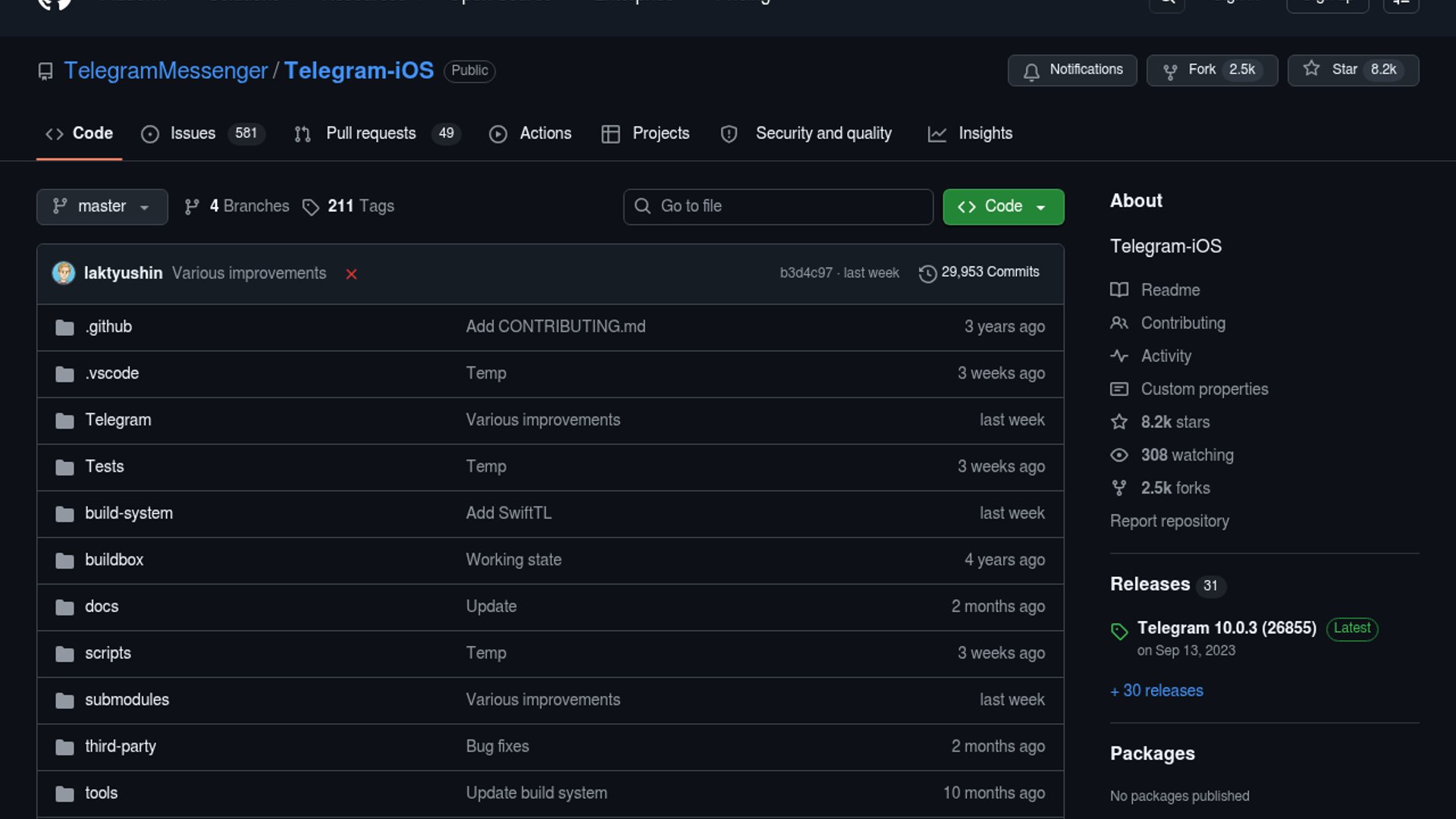Click the eye icon for 308 watching
This screenshot has height=819, width=1456.
click(1119, 455)
